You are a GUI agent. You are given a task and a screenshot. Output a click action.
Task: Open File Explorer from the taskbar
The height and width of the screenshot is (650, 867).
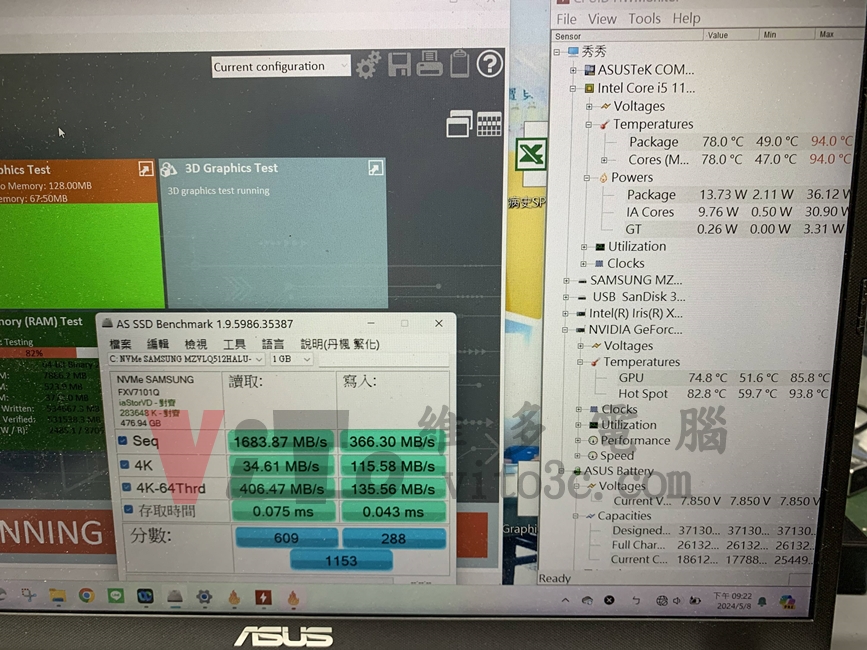pos(58,596)
